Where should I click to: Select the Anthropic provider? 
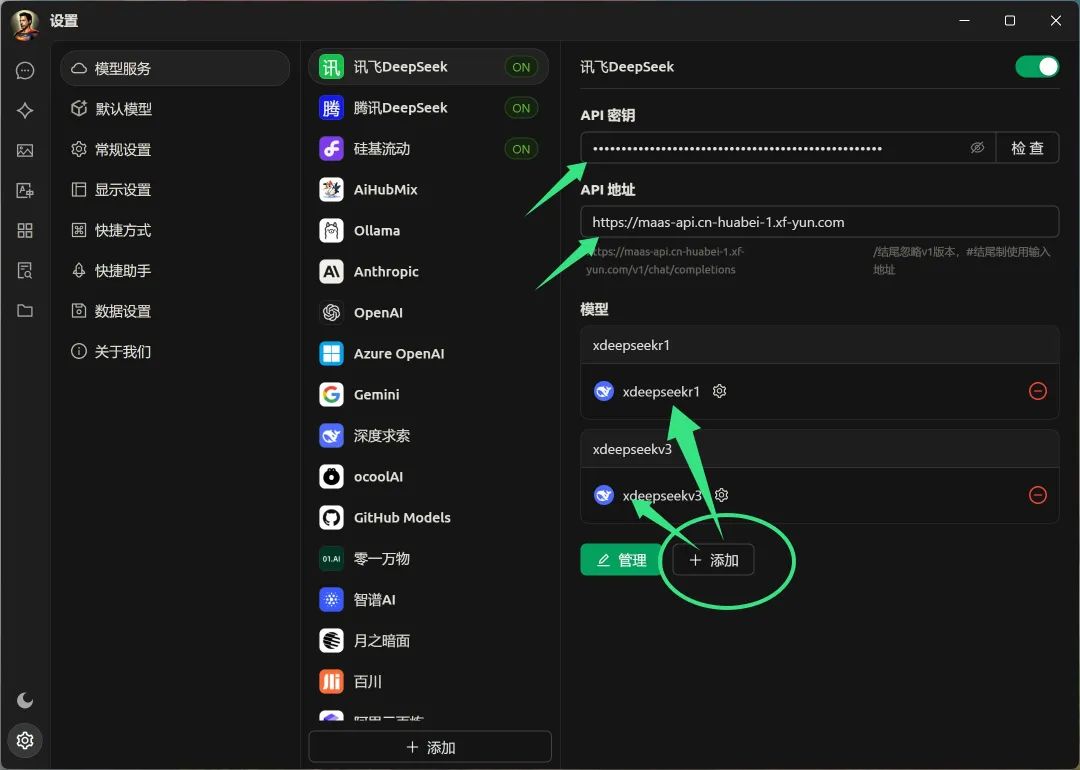point(428,271)
